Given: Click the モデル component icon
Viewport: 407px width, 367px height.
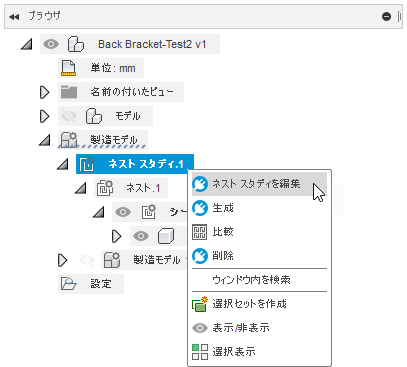Looking at the screenshot, I should pyautogui.click(x=94, y=116).
